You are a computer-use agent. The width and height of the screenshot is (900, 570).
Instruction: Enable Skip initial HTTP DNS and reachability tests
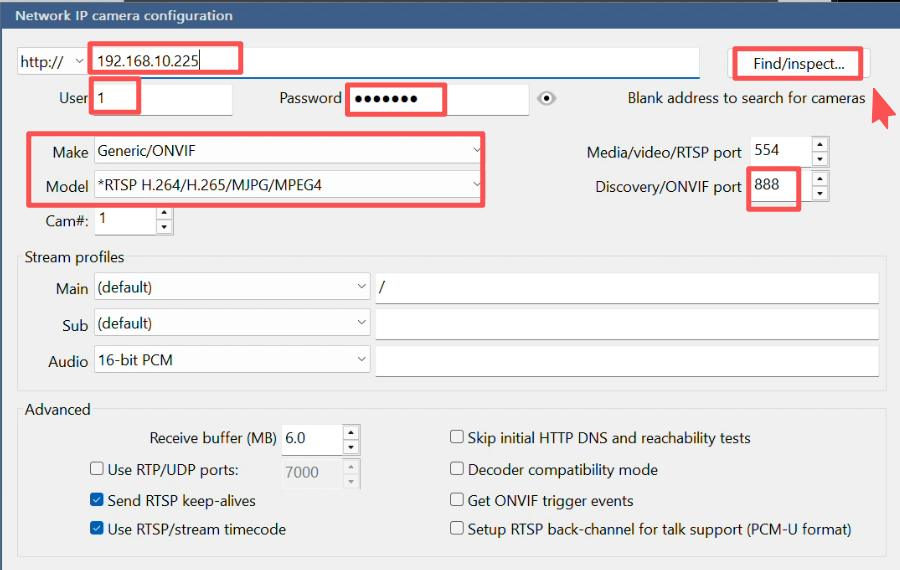[457, 437]
